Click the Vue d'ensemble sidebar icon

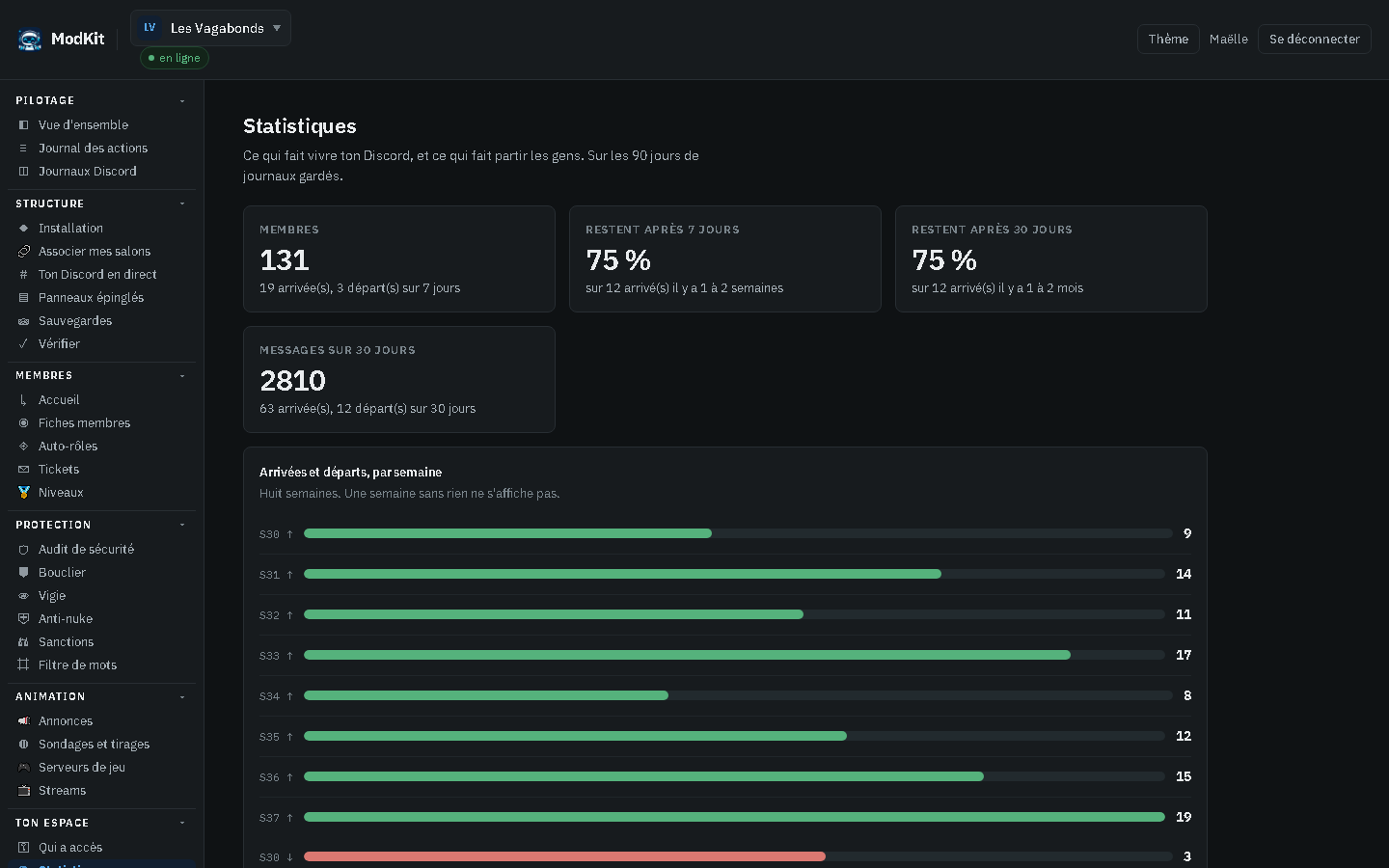click(24, 124)
